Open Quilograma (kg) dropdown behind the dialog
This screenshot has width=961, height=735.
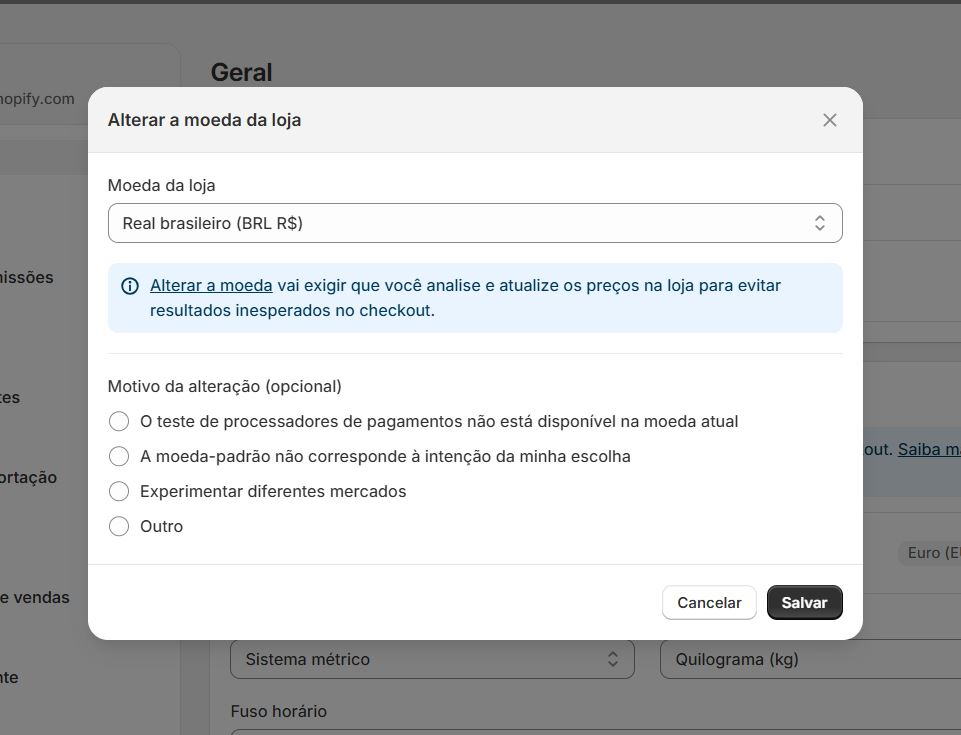[x=810, y=659]
